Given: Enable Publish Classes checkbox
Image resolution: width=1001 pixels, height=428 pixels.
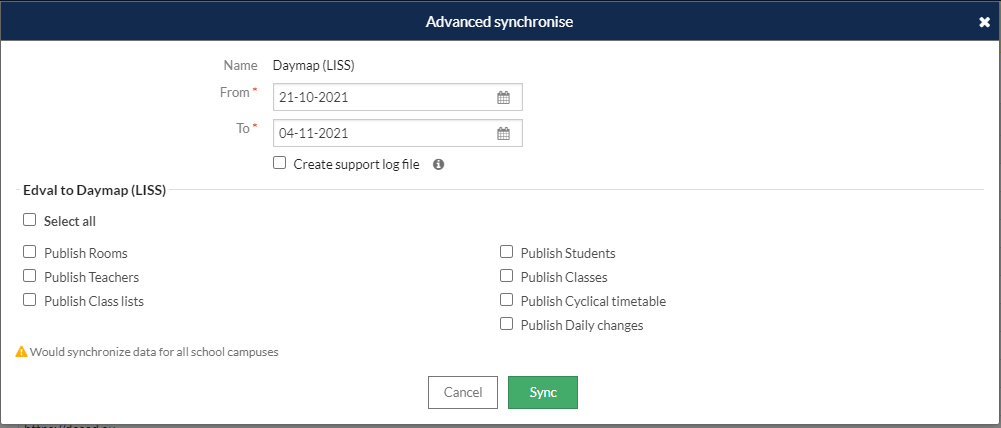Looking at the screenshot, I should [x=506, y=275].
